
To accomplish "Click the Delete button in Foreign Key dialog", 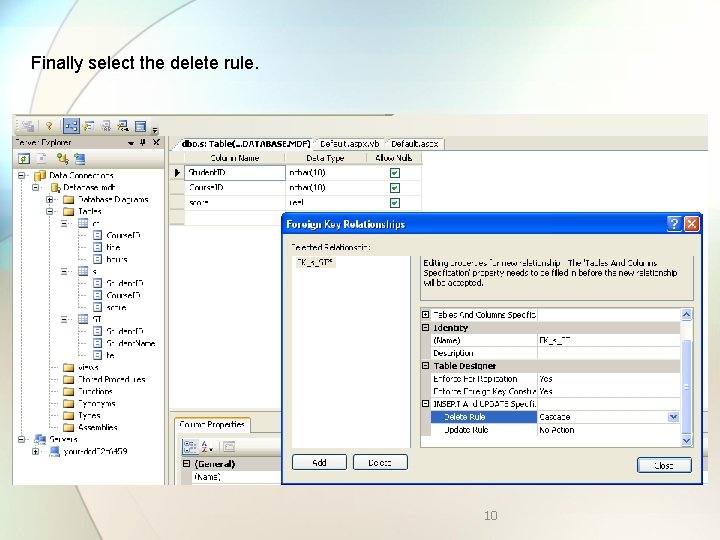I will [x=380, y=462].
